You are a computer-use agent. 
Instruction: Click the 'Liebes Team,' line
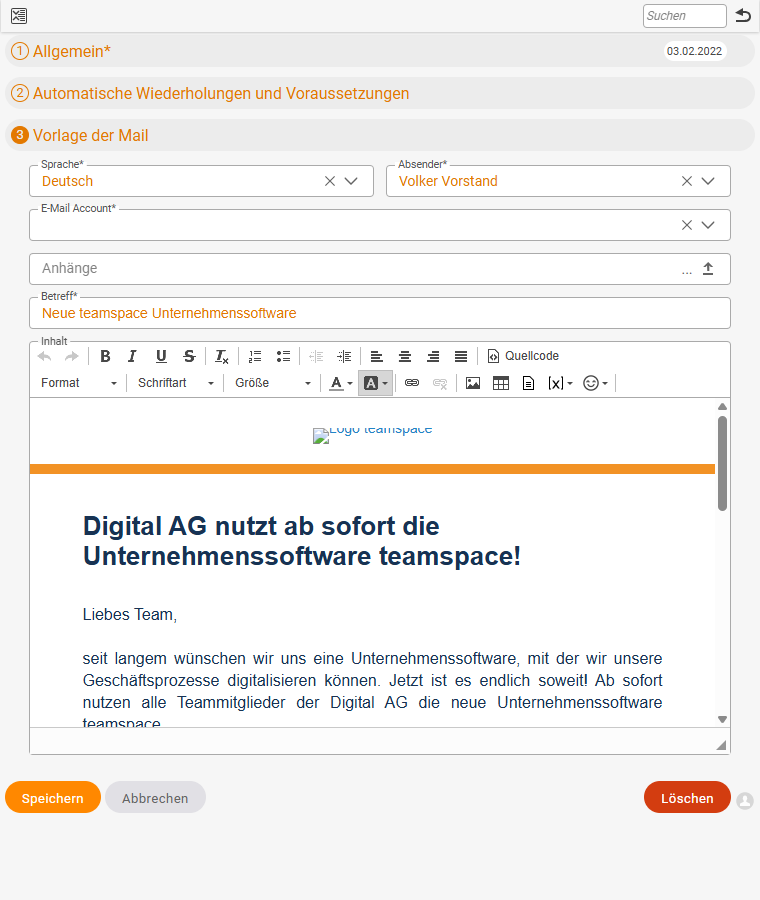130,614
